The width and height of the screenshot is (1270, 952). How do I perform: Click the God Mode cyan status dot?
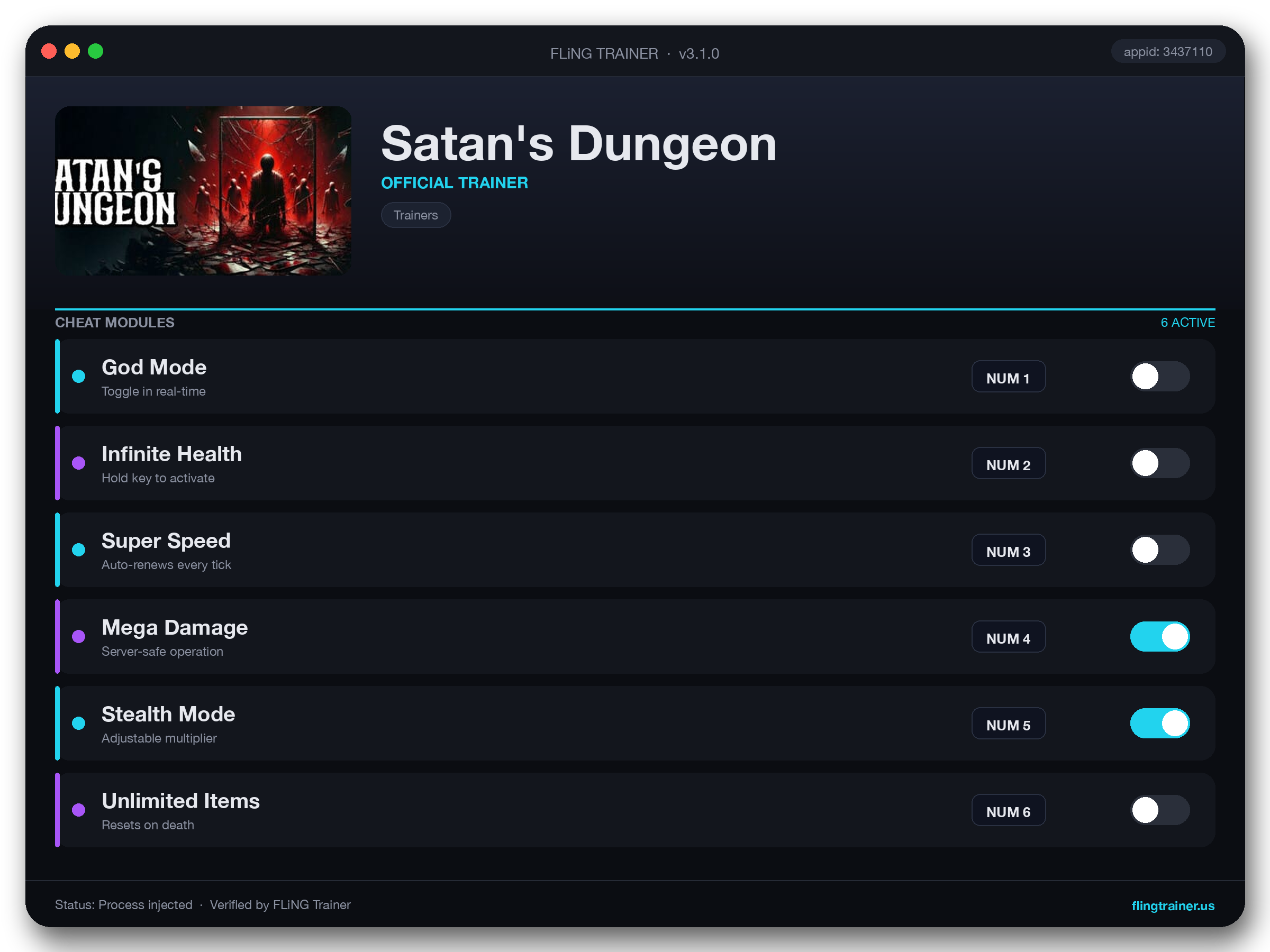pyautogui.click(x=79, y=377)
